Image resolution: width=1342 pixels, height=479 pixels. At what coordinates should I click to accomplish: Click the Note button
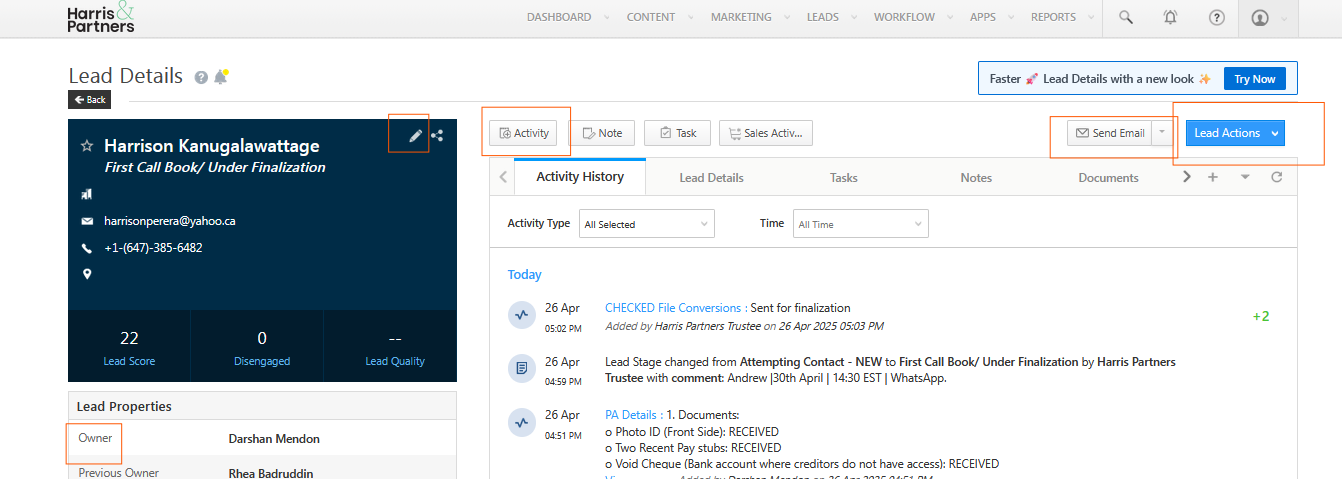[602, 133]
